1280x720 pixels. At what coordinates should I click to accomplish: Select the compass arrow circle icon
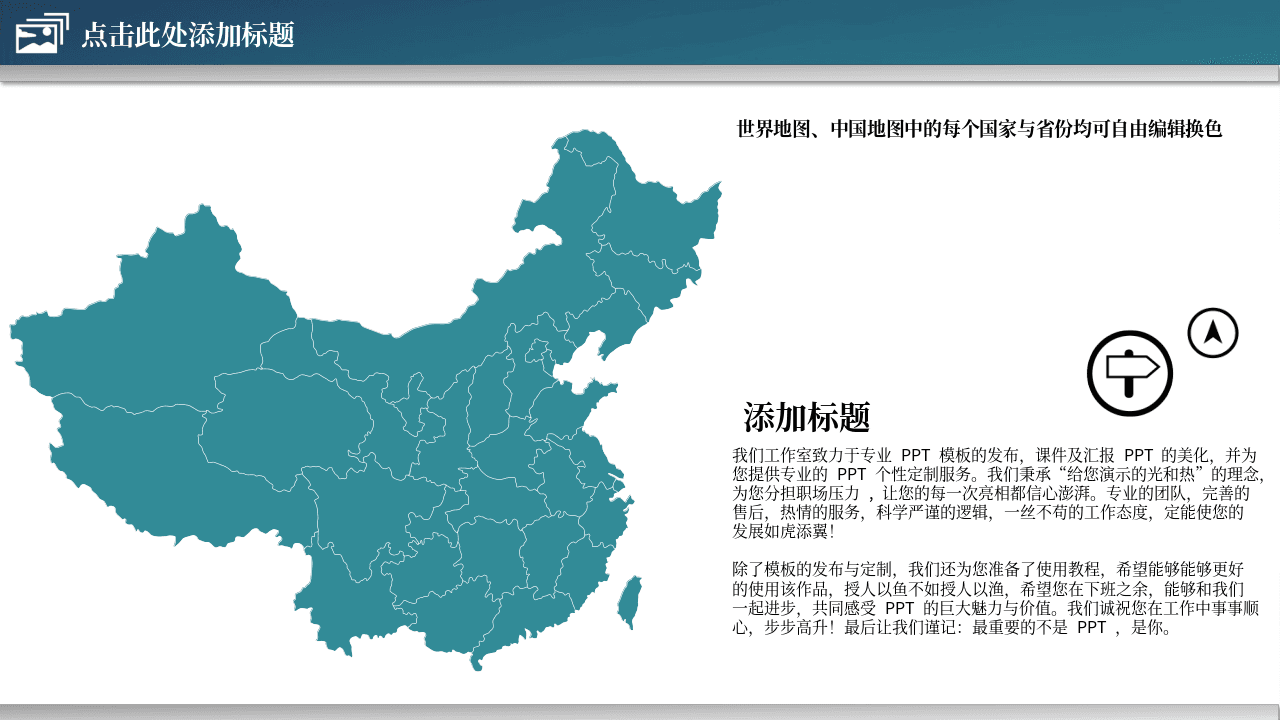click(x=1213, y=333)
